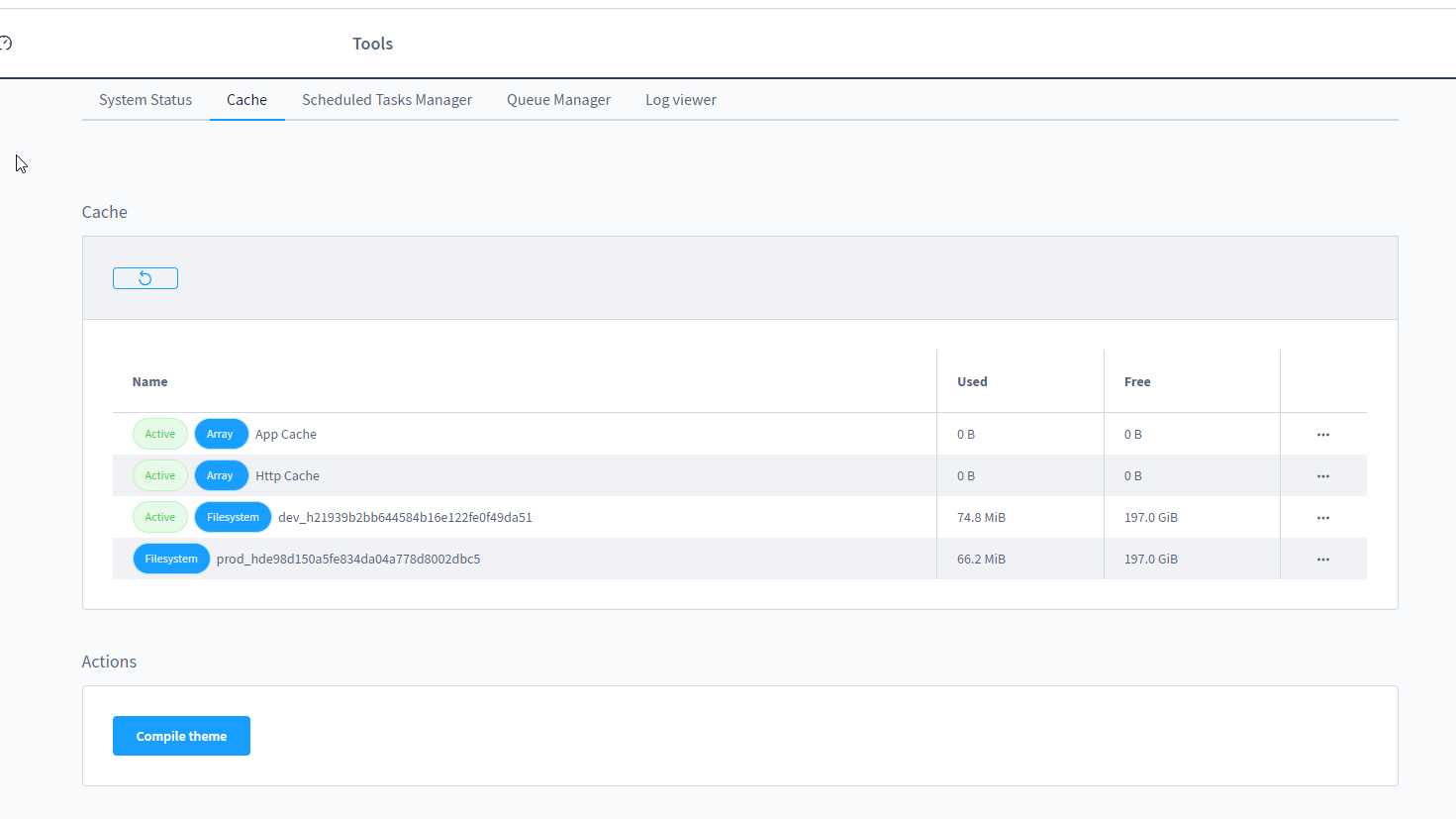This screenshot has height=819, width=1456.
Task: Click the Actions section heading
Action: click(109, 662)
